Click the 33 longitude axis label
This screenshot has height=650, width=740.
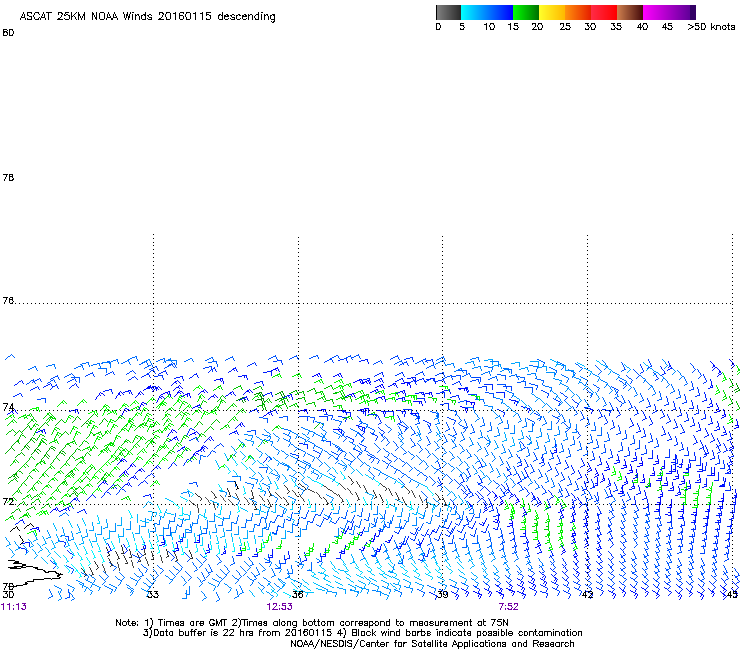pos(152,594)
